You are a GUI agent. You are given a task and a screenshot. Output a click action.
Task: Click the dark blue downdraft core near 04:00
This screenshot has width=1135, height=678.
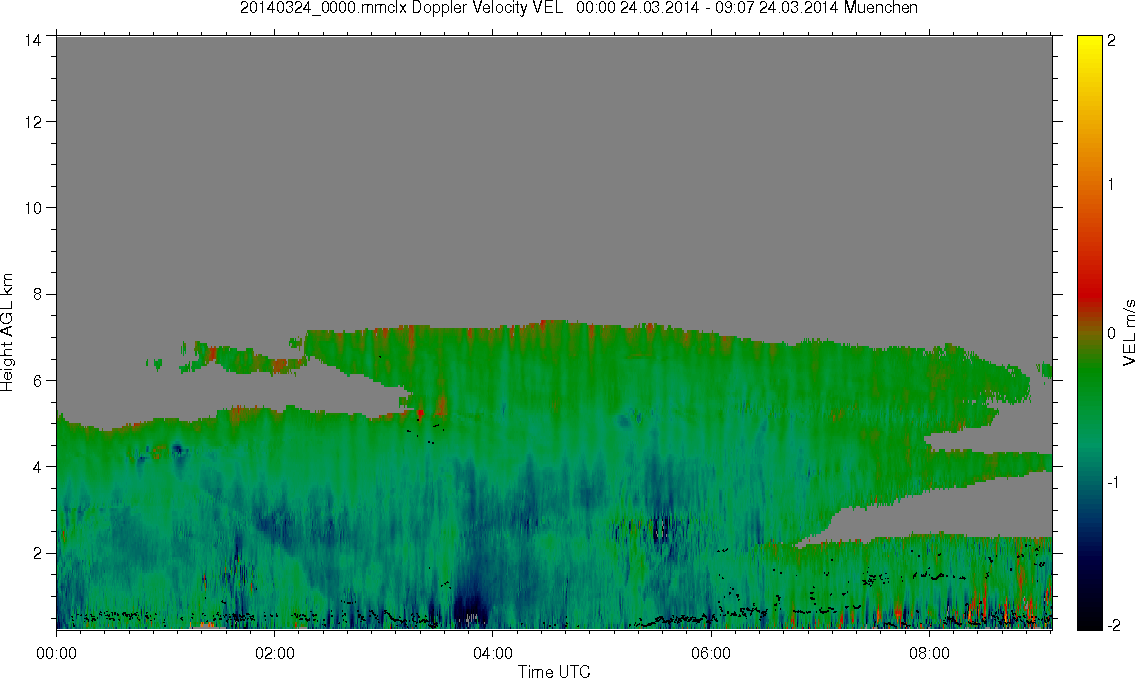coord(471,604)
